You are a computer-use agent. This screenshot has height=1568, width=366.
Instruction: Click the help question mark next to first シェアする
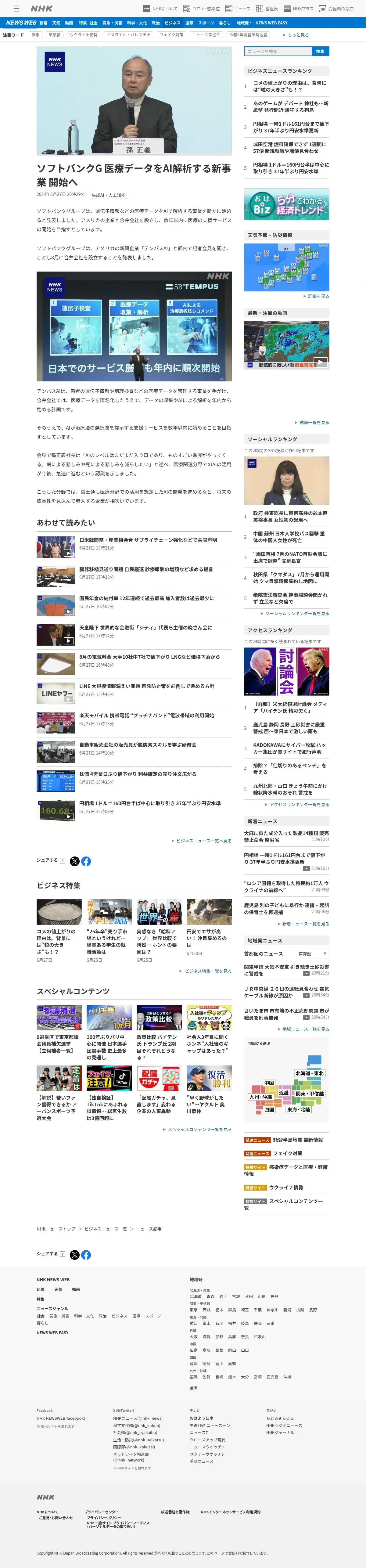point(63,861)
